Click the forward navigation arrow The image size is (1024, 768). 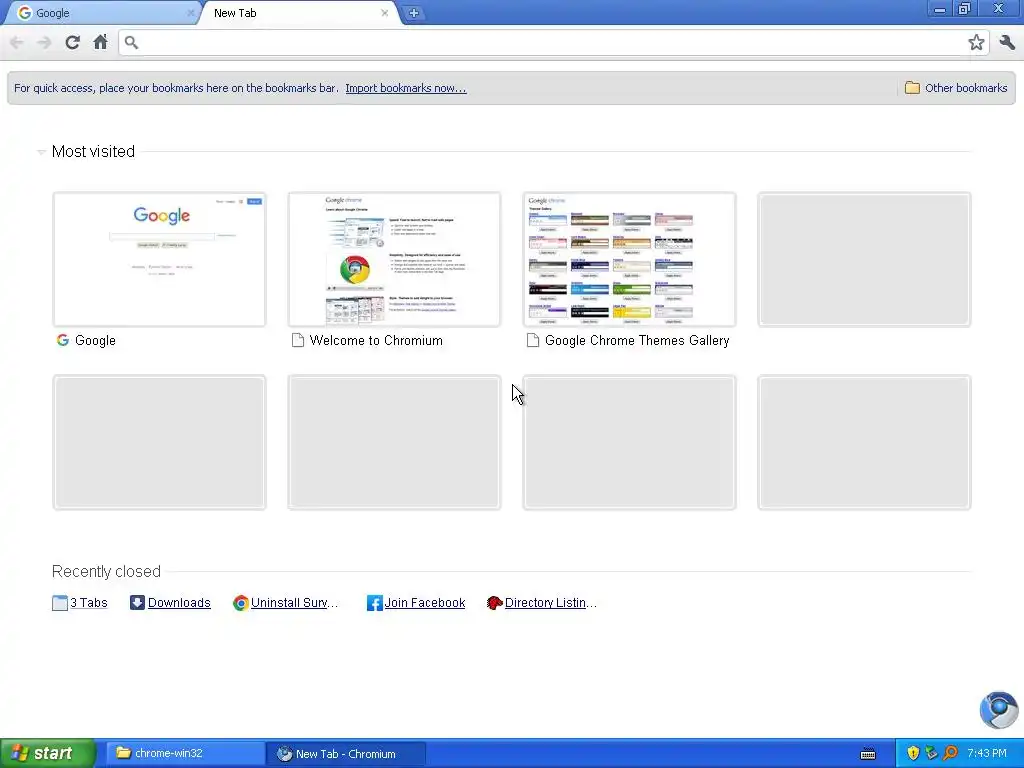[44, 42]
